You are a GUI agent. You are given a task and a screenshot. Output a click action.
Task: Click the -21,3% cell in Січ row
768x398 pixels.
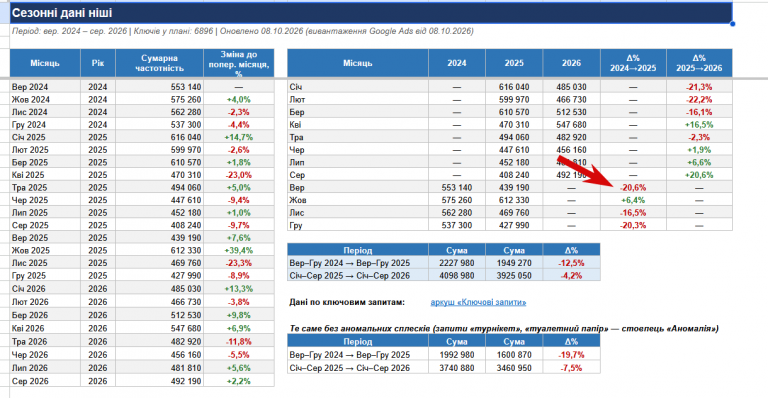click(699, 87)
